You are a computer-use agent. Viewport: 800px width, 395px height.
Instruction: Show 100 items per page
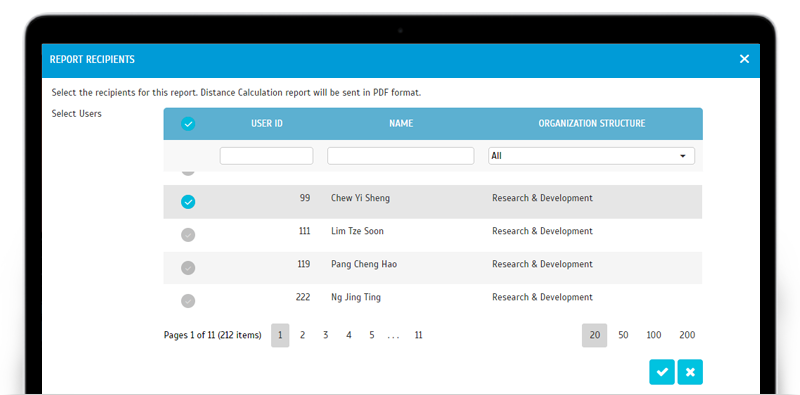point(654,335)
